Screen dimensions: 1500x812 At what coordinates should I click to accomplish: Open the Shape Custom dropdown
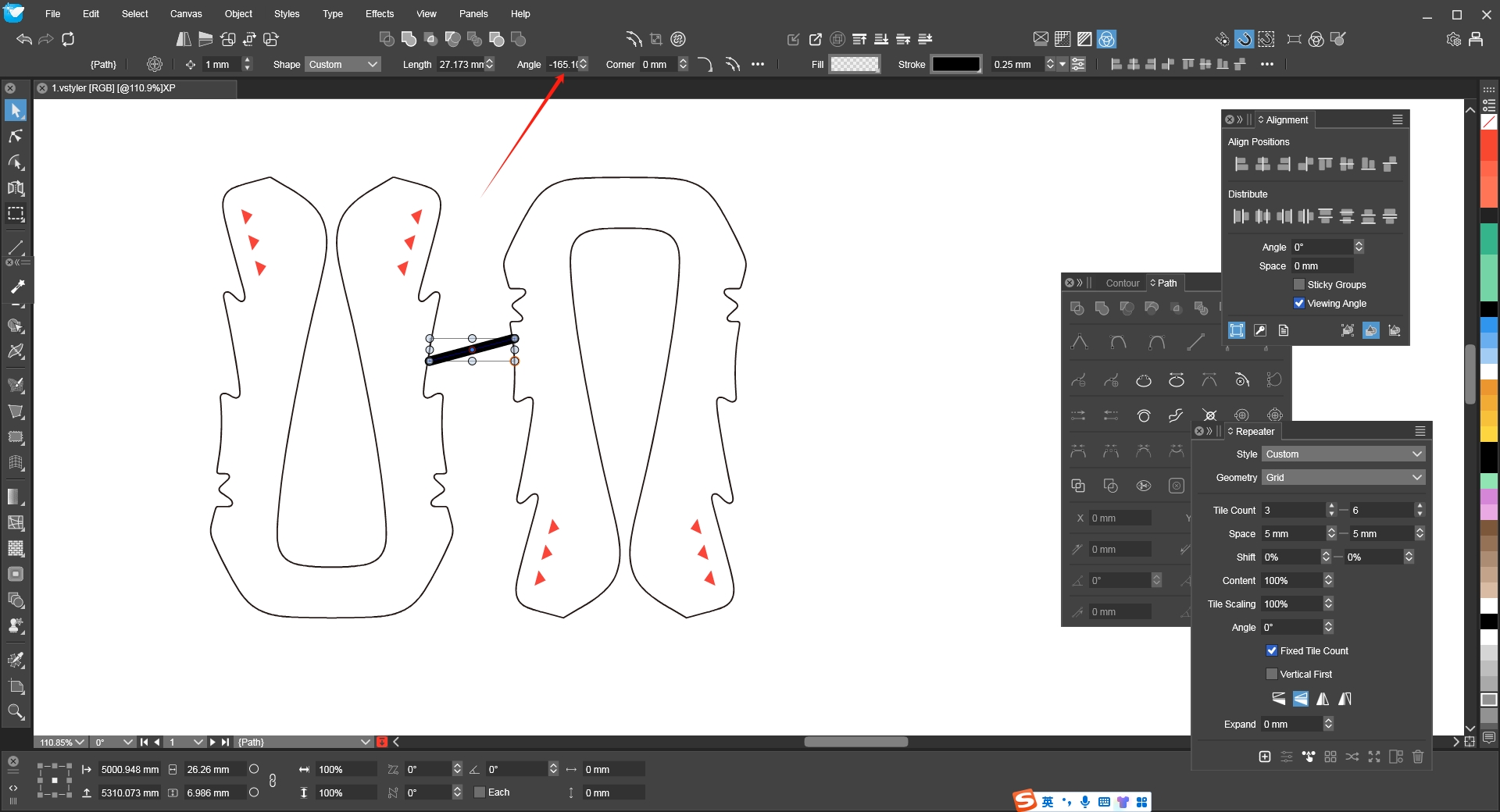pyautogui.click(x=343, y=65)
